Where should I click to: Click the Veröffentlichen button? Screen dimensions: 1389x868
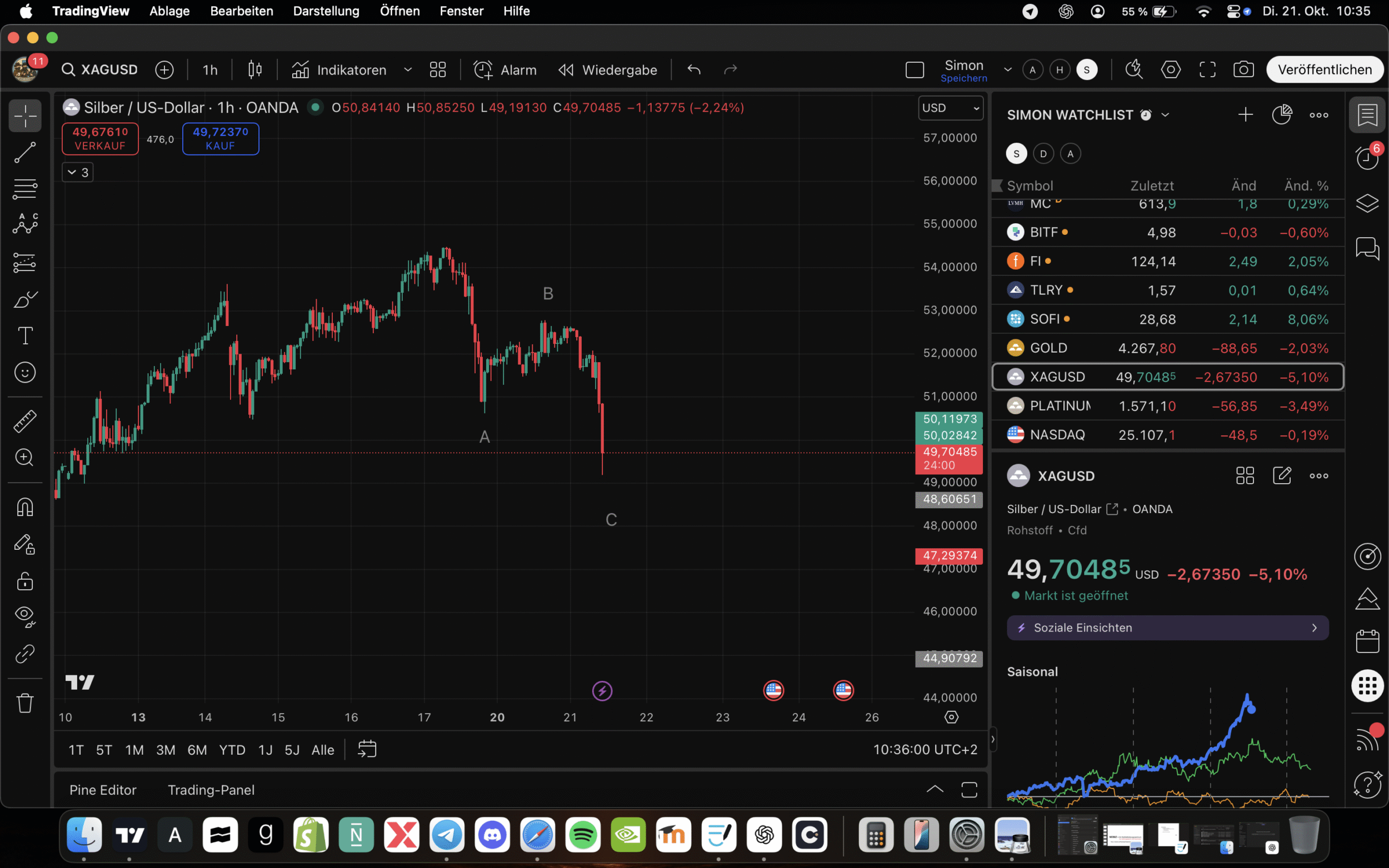(x=1324, y=70)
